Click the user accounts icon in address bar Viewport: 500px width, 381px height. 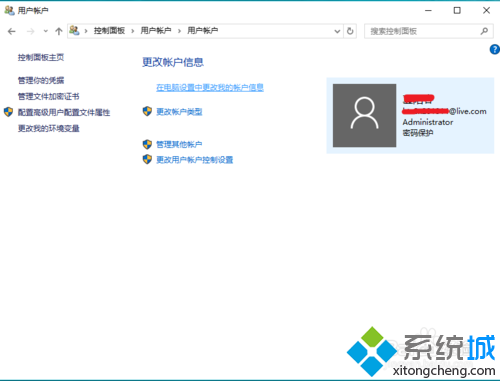click(74, 31)
